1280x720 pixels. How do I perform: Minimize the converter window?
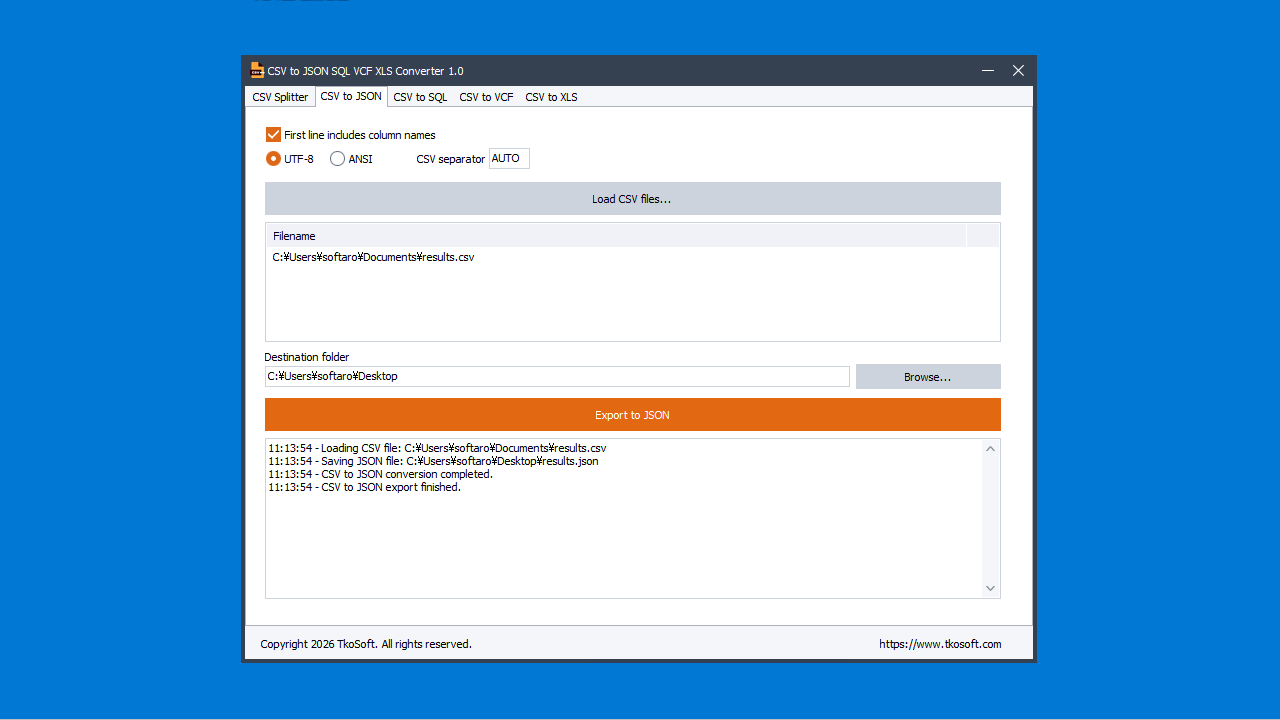988,70
